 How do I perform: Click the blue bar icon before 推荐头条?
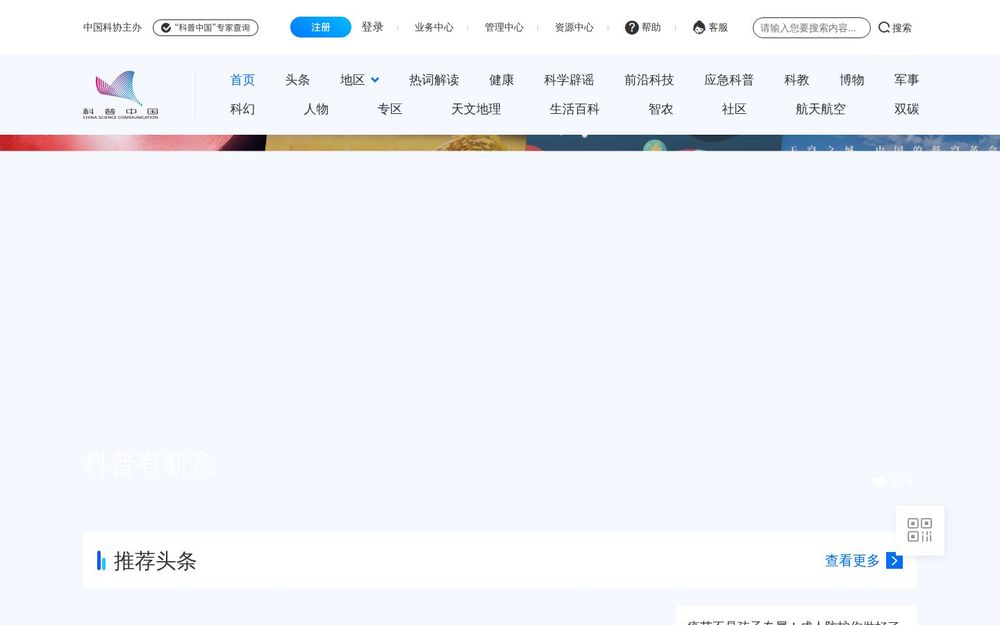click(100, 561)
